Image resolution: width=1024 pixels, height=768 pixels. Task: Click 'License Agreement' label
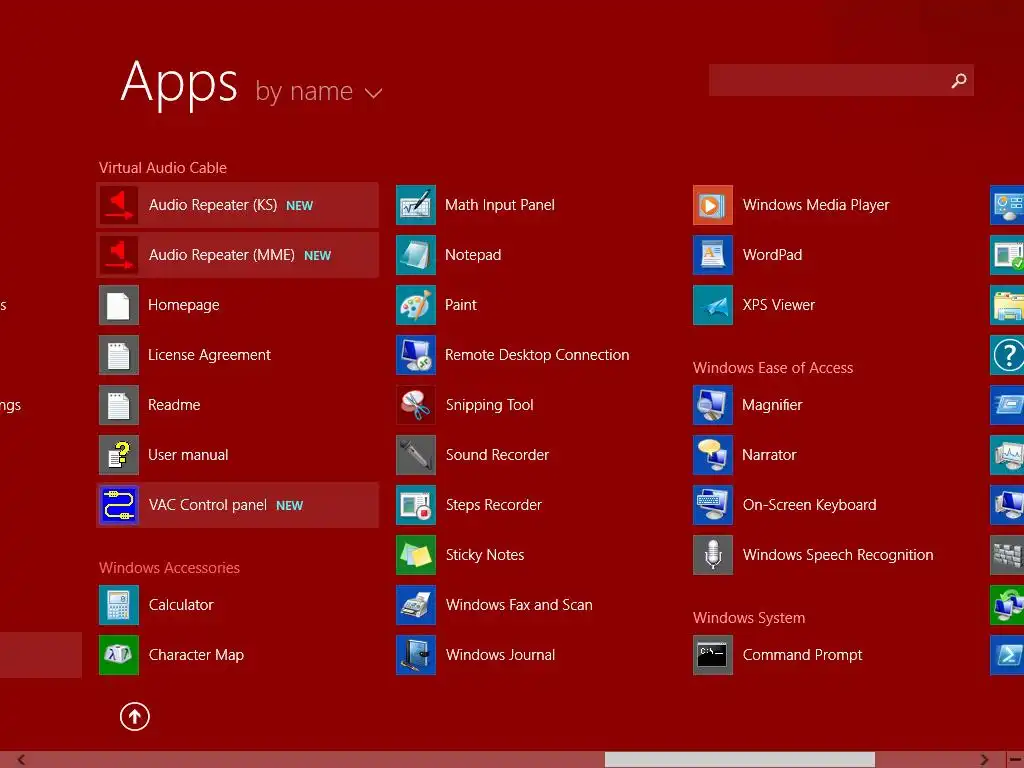pyautogui.click(x=209, y=355)
